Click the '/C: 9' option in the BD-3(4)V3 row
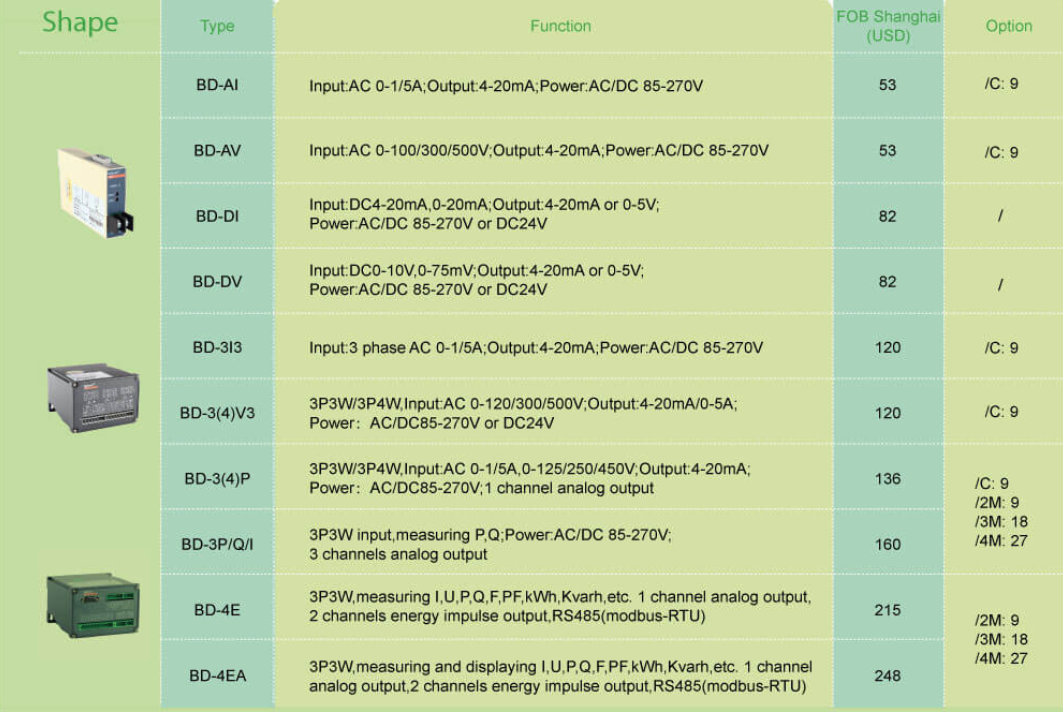This screenshot has width=1063, height=712. click(x=1001, y=412)
